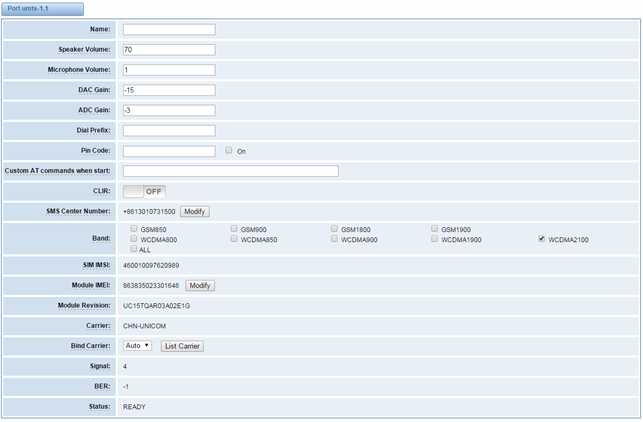The height and width of the screenshot is (422, 643).
Task: Check the GSM850 band checkbox
Action: pos(134,229)
